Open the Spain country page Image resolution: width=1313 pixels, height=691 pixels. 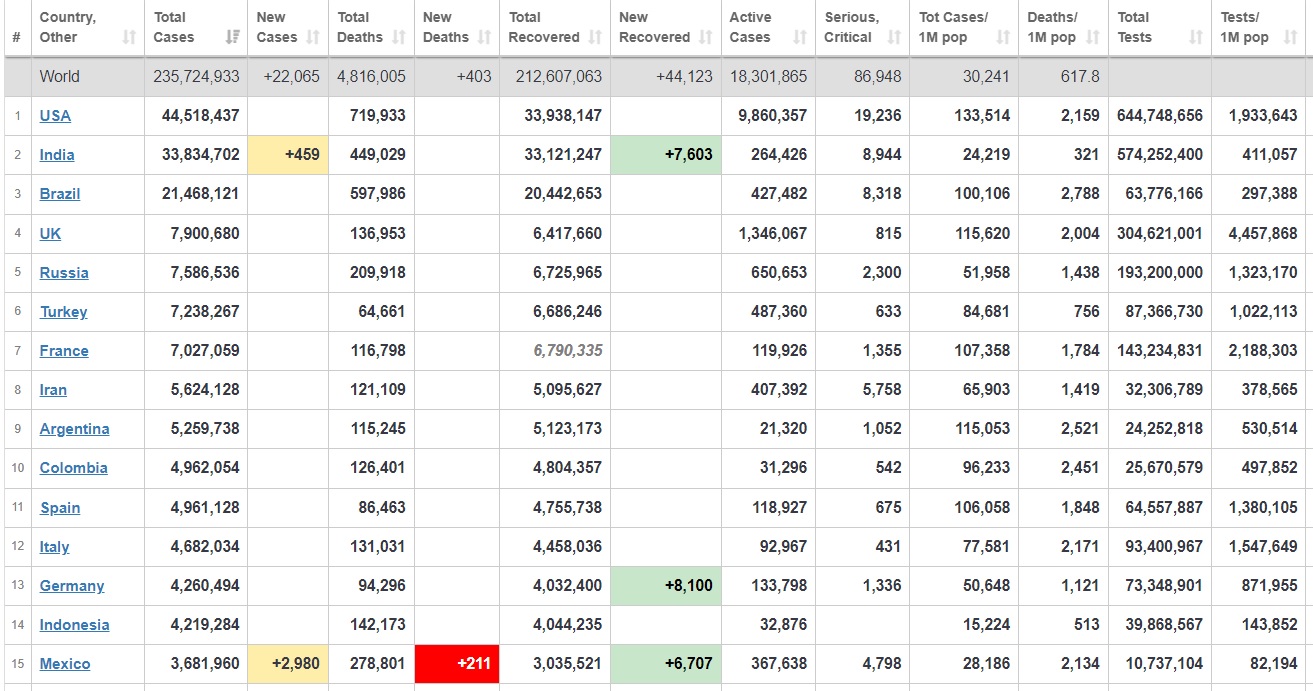60,507
